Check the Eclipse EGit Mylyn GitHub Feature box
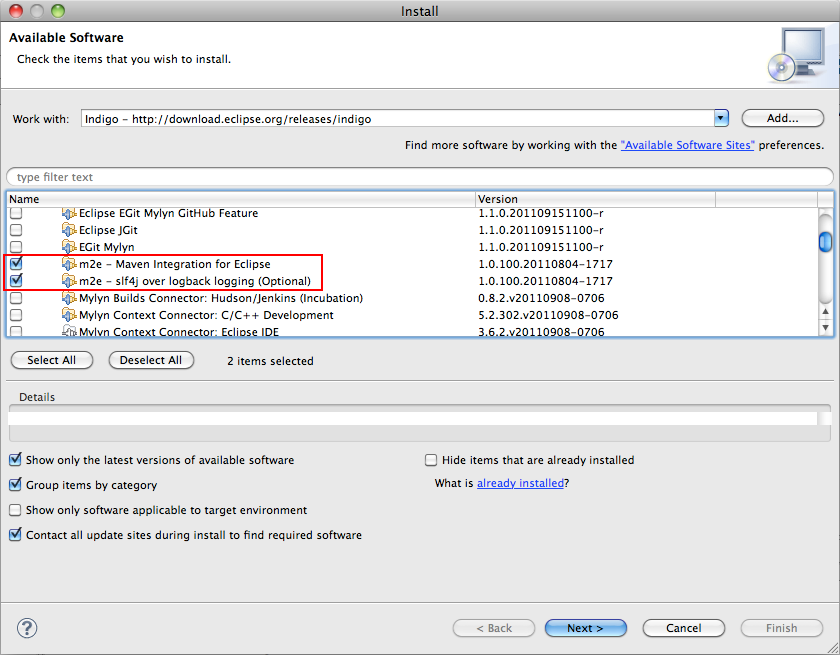Viewport: 840px width, 655px height. pos(16,213)
